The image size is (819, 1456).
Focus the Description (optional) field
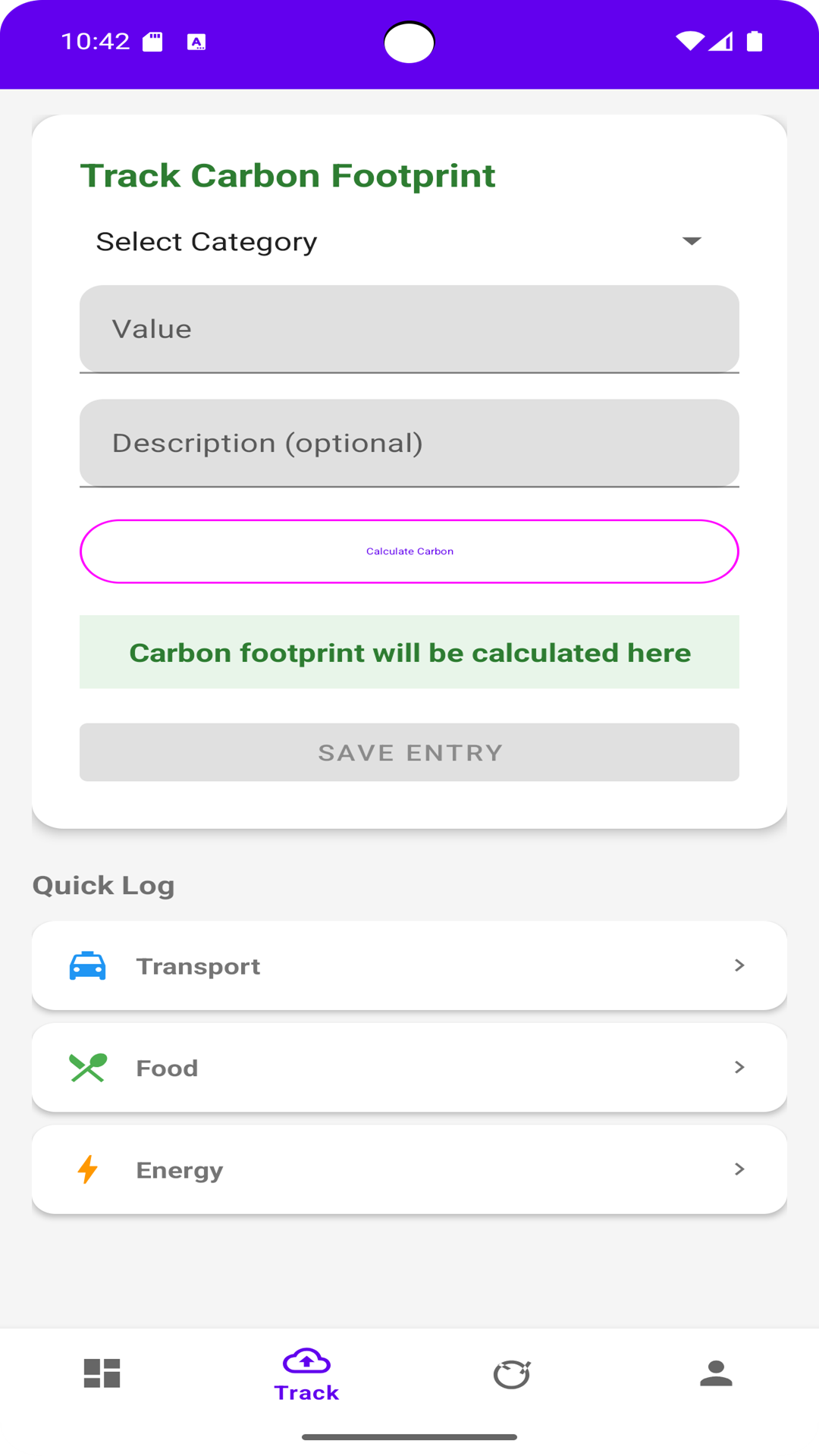409,443
